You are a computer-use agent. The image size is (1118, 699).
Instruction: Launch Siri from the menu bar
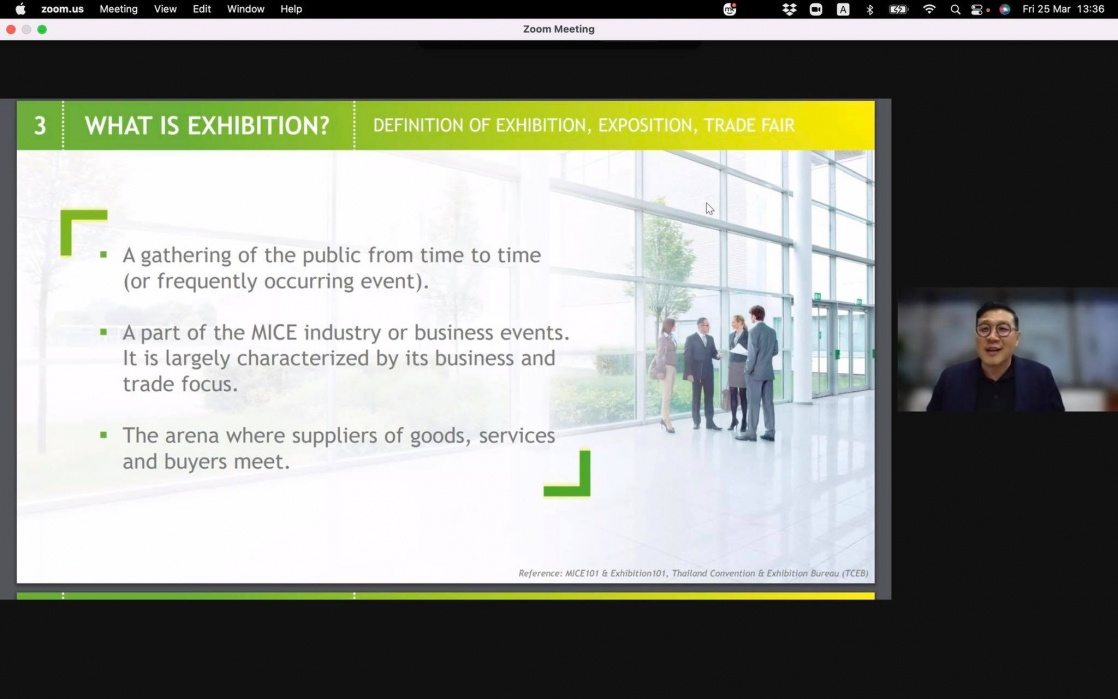pyautogui.click(x=1004, y=9)
